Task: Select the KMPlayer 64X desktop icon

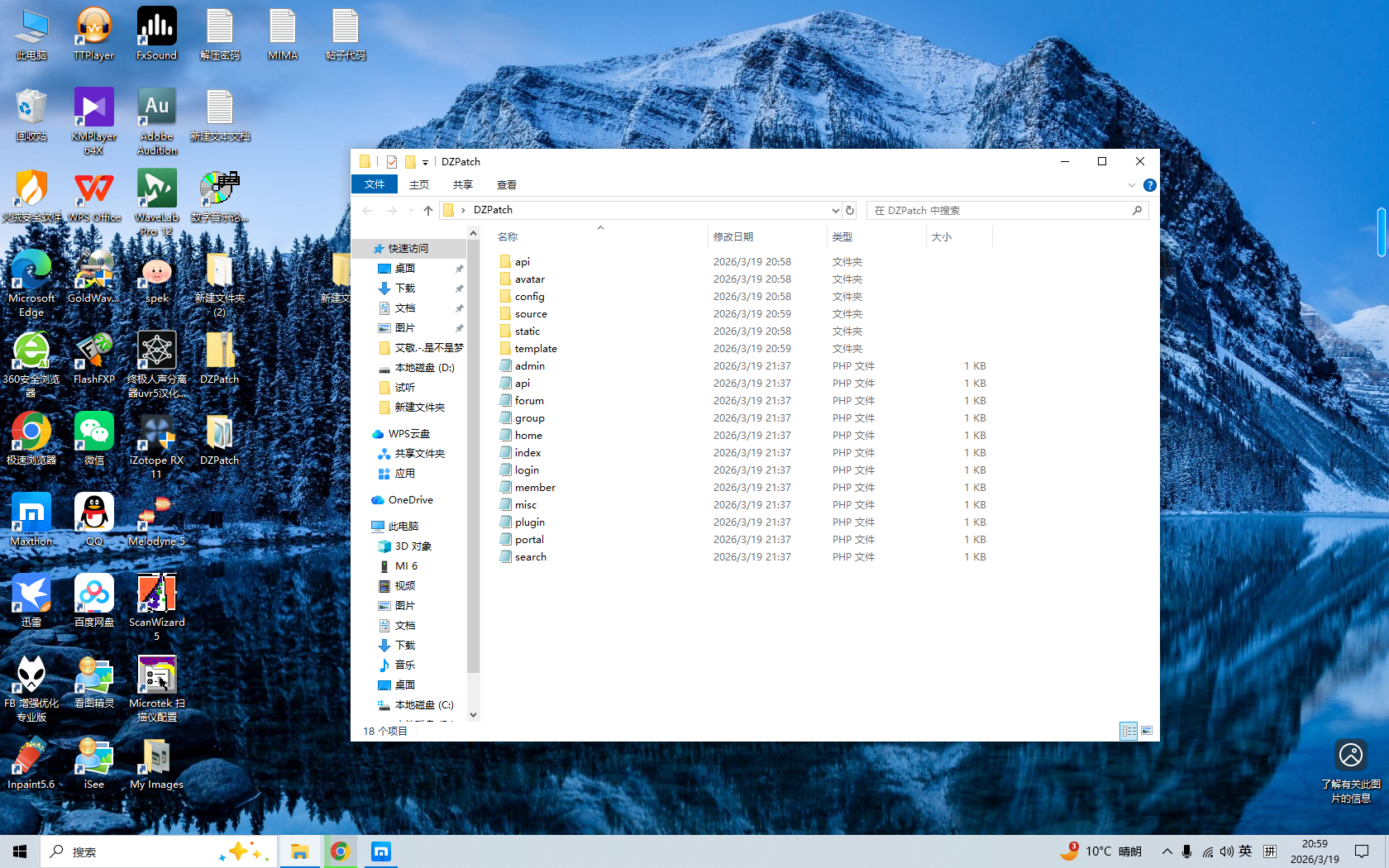Action: coord(93,121)
